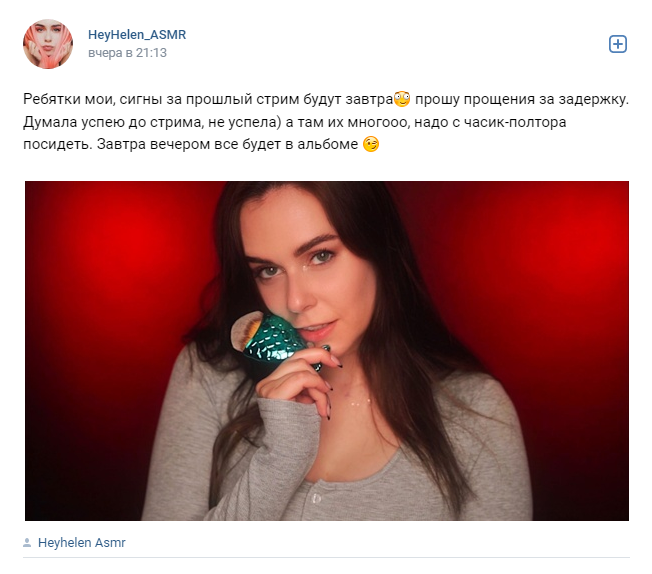Click the winking emoji after 'альбоме'
Viewport: 652px width, 574px height.
tap(371, 144)
